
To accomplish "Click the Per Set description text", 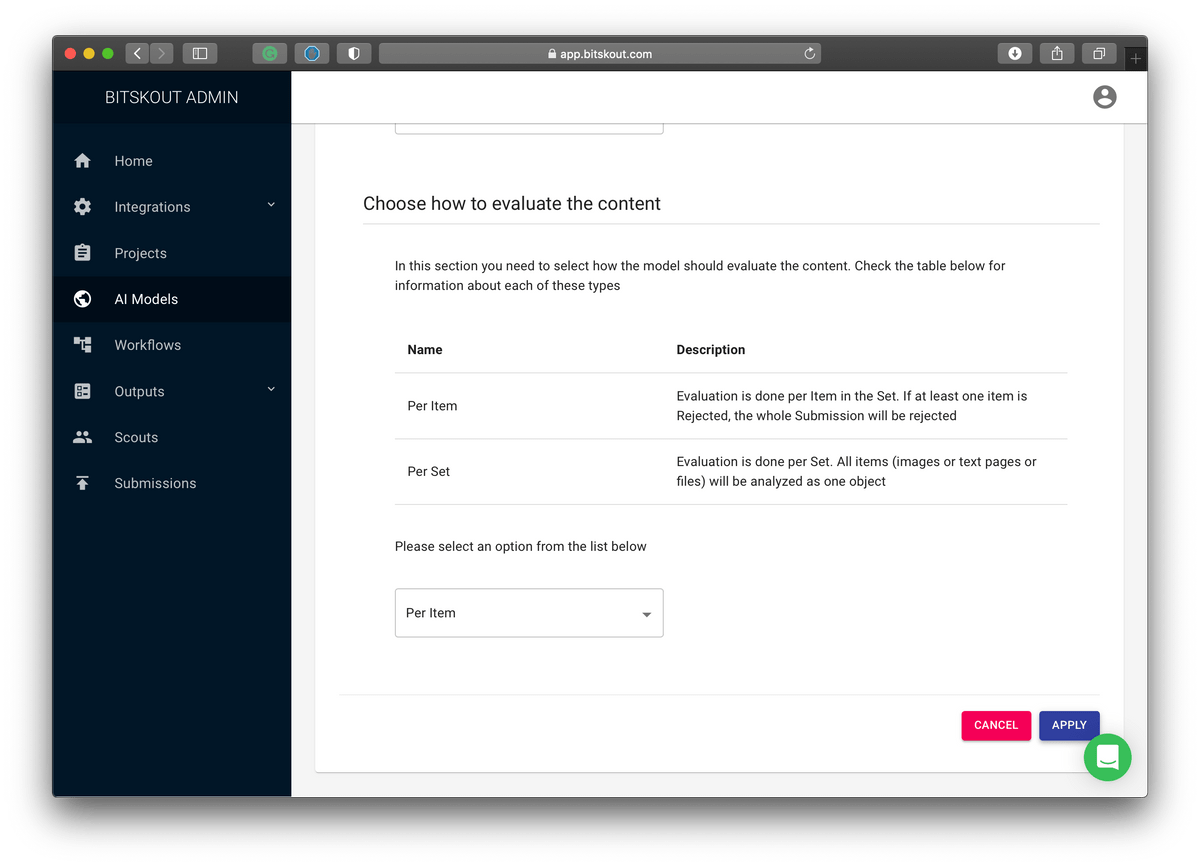I will pos(856,471).
